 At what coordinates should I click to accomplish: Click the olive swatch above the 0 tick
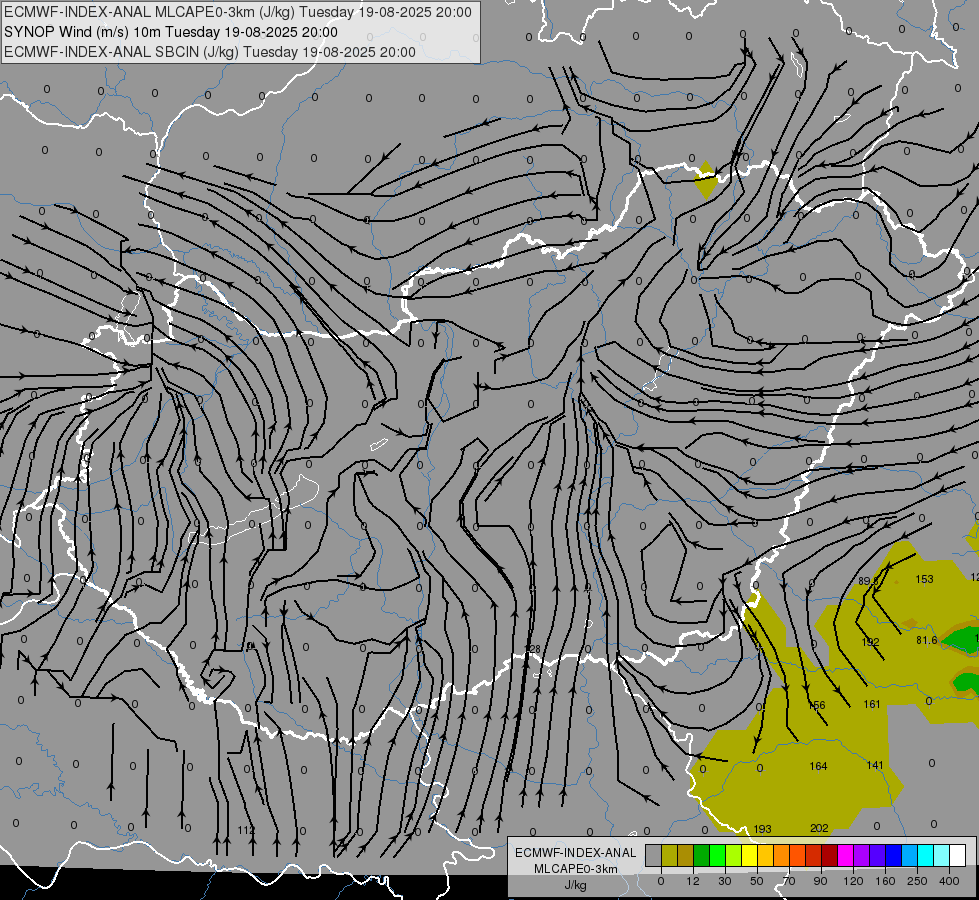point(669,856)
